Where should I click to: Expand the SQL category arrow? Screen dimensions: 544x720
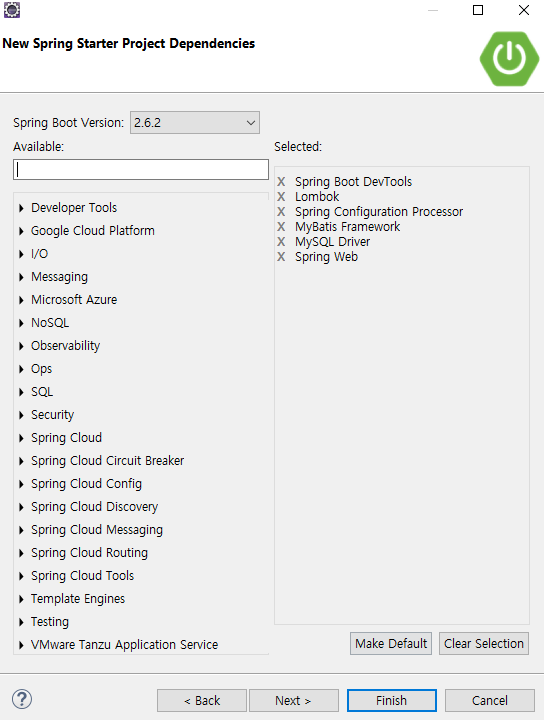pos(21,392)
